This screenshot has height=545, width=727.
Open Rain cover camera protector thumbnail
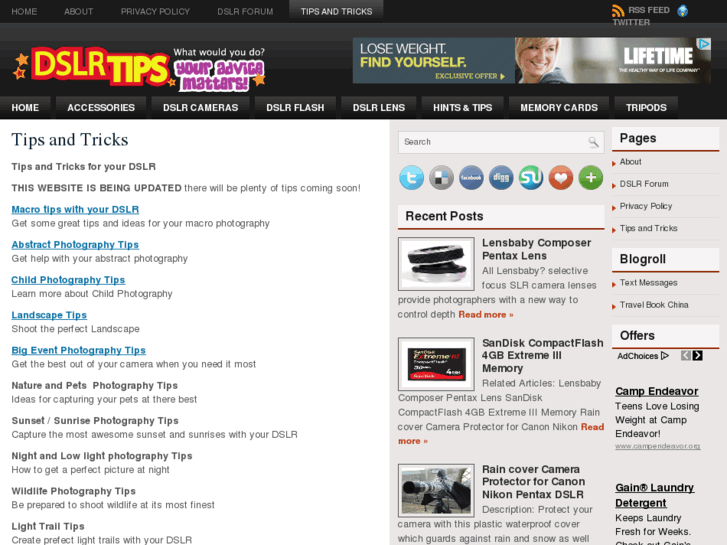pyautogui.click(x=436, y=490)
